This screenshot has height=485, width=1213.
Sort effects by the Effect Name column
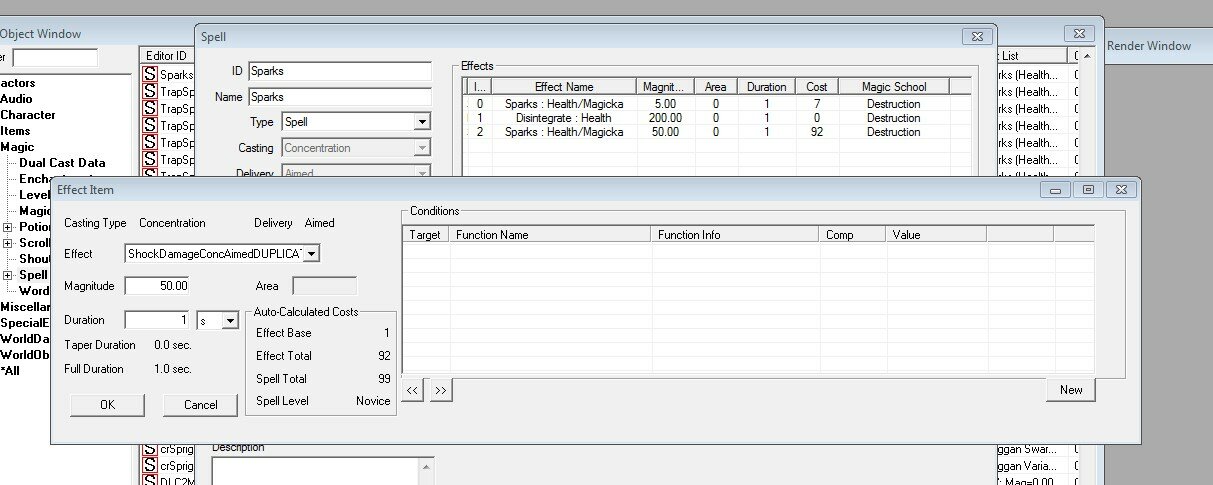pos(564,87)
